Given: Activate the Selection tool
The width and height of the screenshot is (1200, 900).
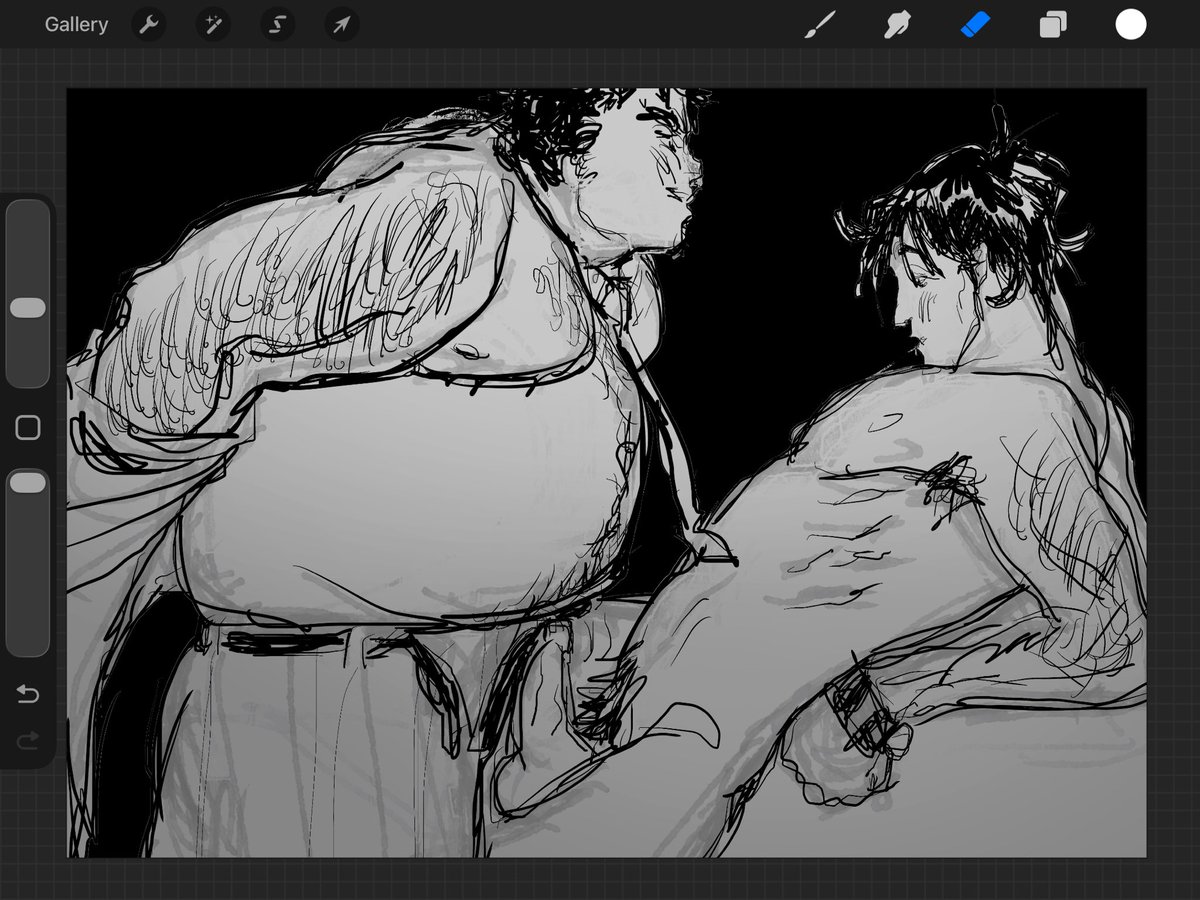Looking at the screenshot, I should 277,25.
